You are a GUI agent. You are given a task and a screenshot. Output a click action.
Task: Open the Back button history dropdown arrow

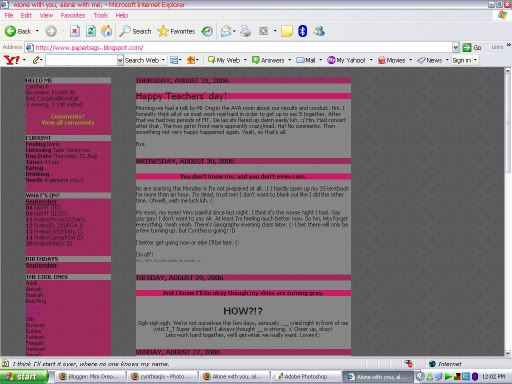point(37,31)
